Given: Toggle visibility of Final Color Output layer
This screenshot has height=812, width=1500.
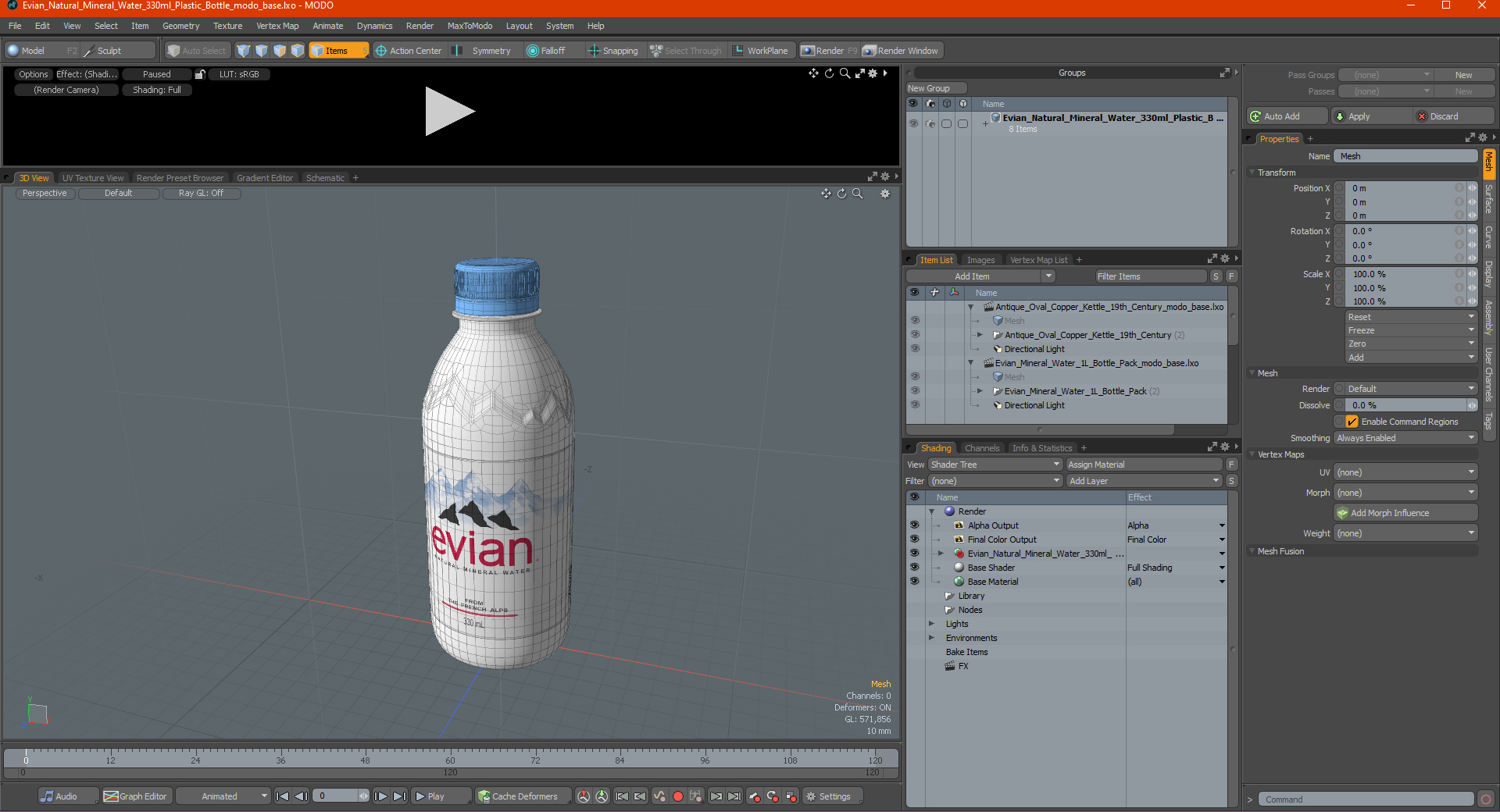Looking at the screenshot, I should pyautogui.click(x=914, y=540).
